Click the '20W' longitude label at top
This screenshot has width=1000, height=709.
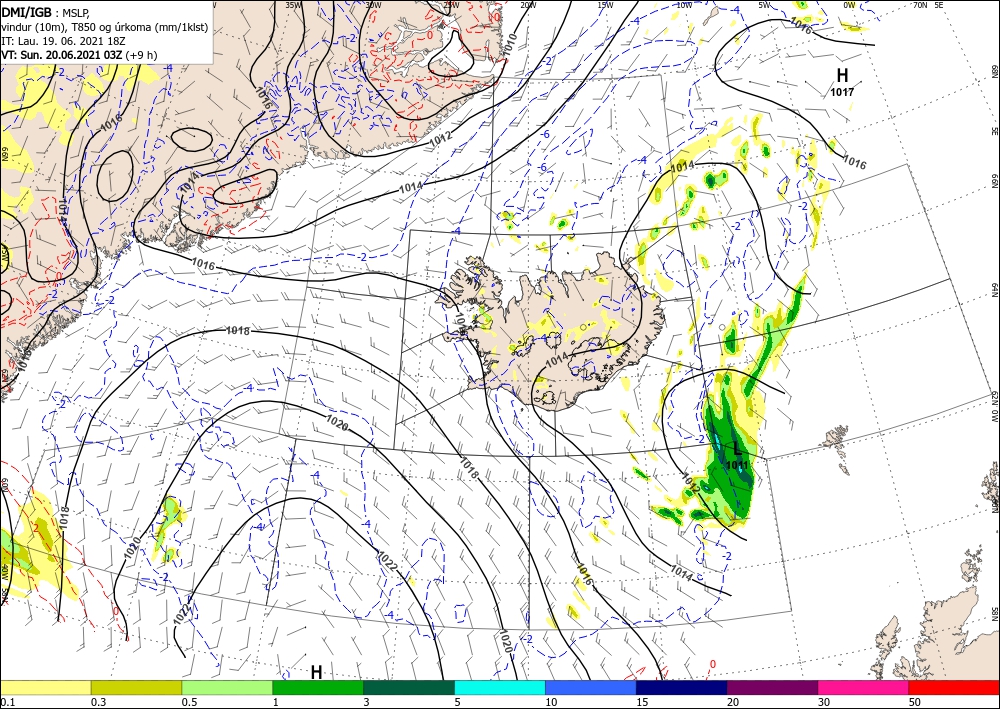pos(527,5)
